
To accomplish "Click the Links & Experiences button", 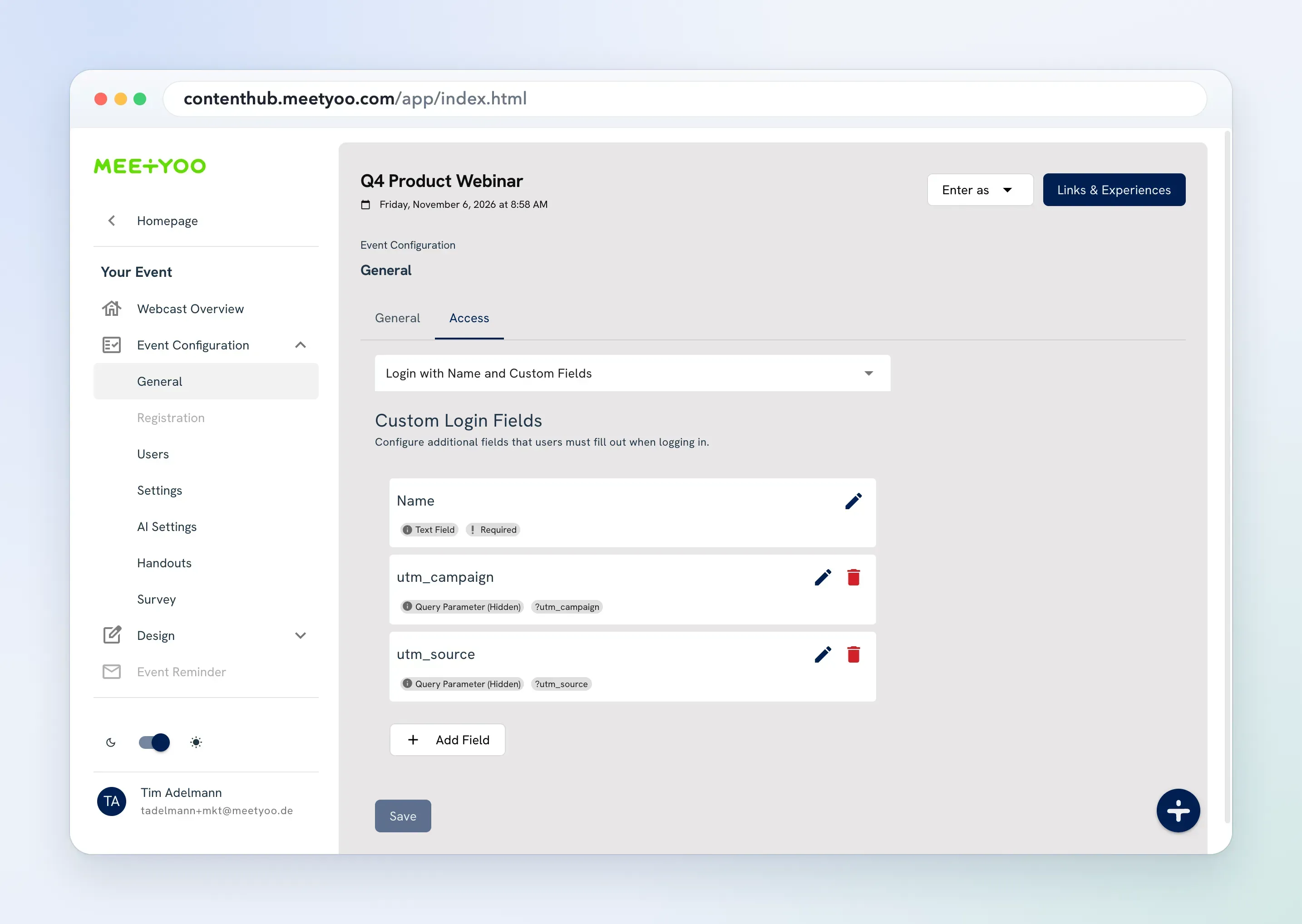I will coord(1114,189).
